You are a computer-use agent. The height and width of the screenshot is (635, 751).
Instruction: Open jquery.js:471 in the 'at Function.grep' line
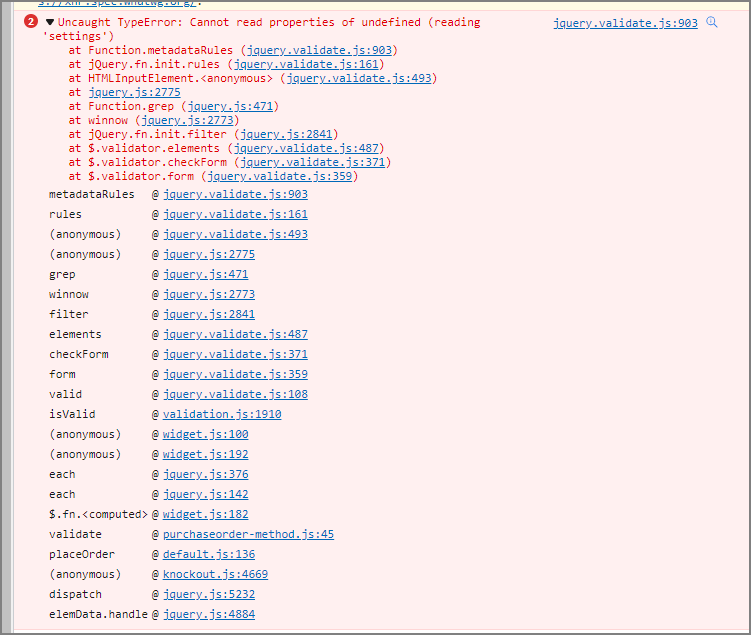coord(230,106)
